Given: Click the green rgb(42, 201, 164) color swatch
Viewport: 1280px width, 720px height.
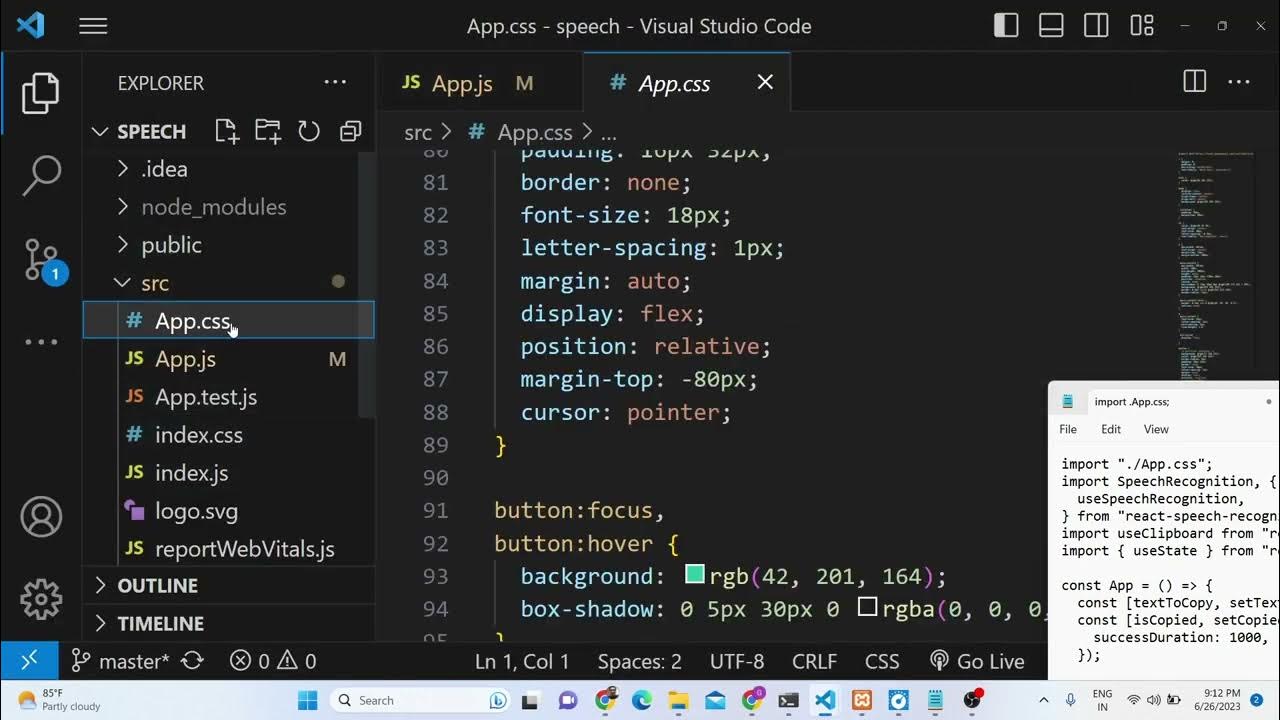Looking at the screenshot, I should 694,575.
